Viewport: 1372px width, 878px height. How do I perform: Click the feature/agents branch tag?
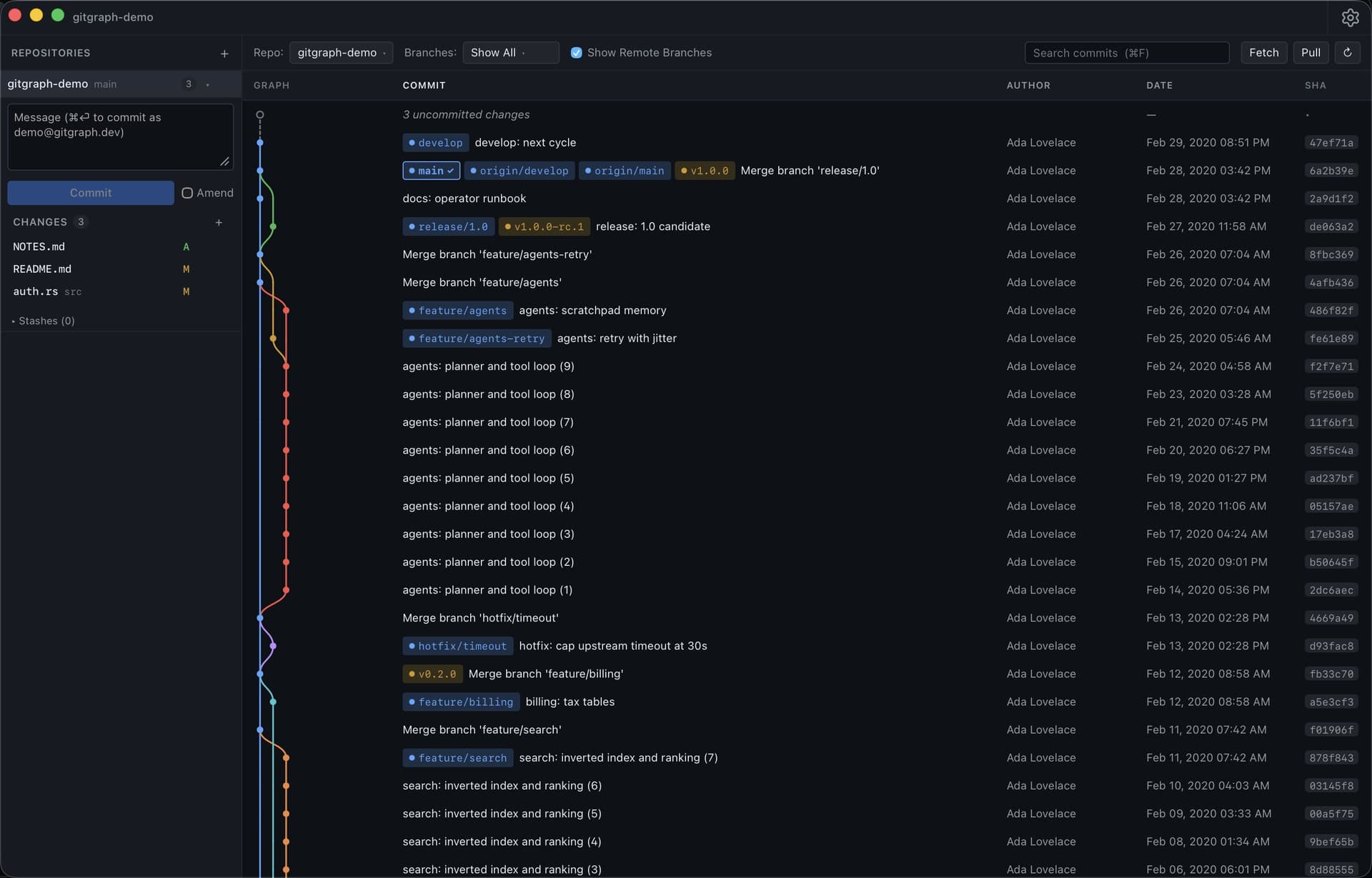[458, 311]
